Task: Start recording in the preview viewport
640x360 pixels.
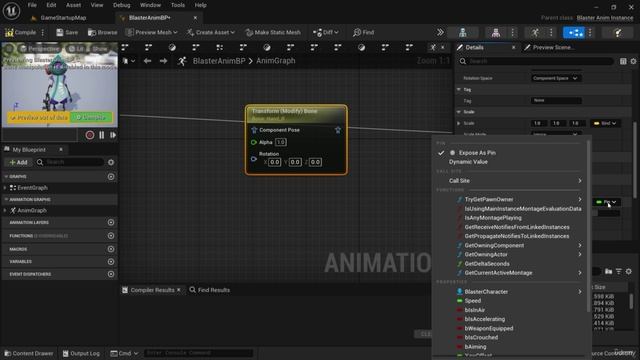Action: coord(90,135)
